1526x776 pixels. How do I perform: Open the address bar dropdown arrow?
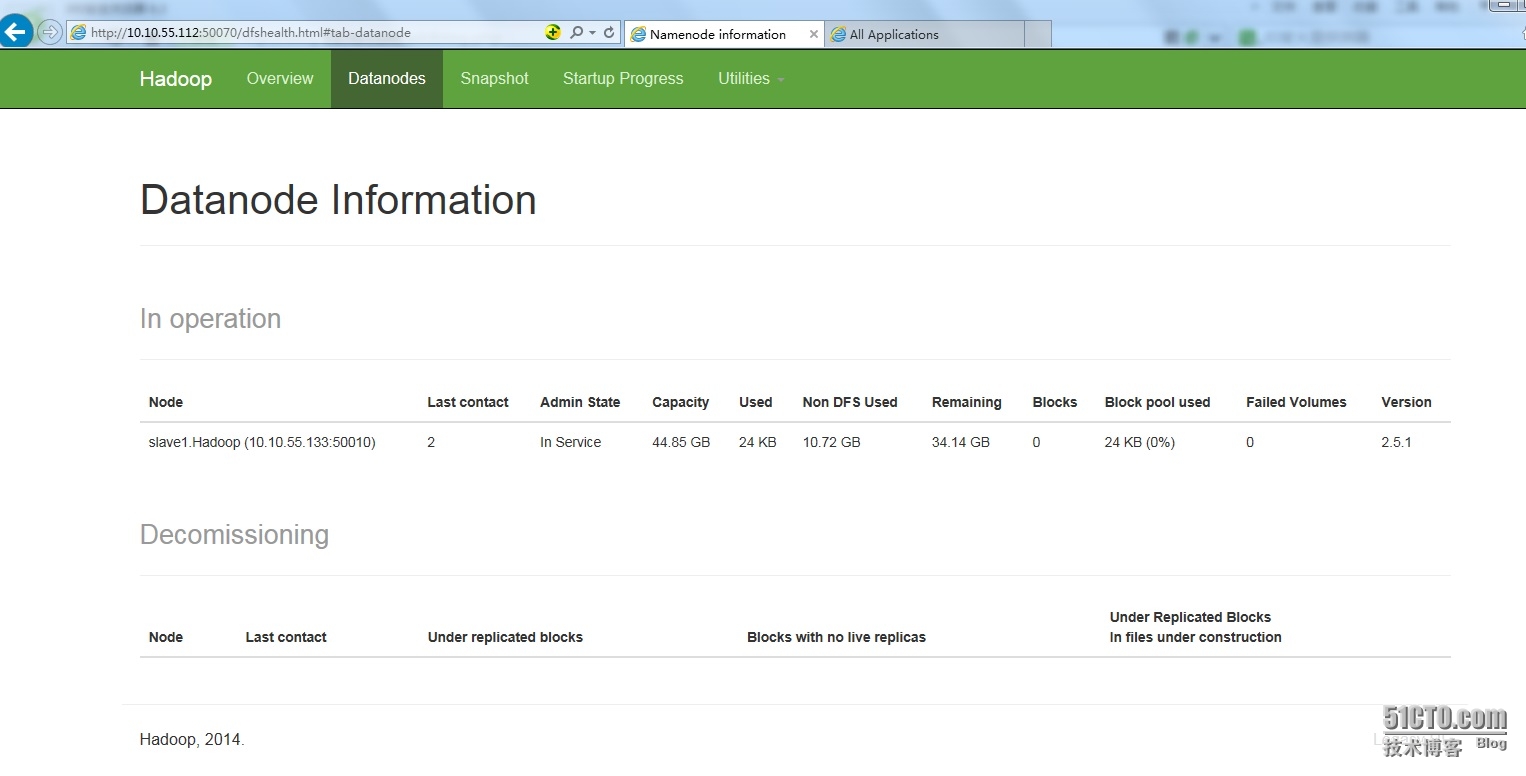[x=592, y=33]
